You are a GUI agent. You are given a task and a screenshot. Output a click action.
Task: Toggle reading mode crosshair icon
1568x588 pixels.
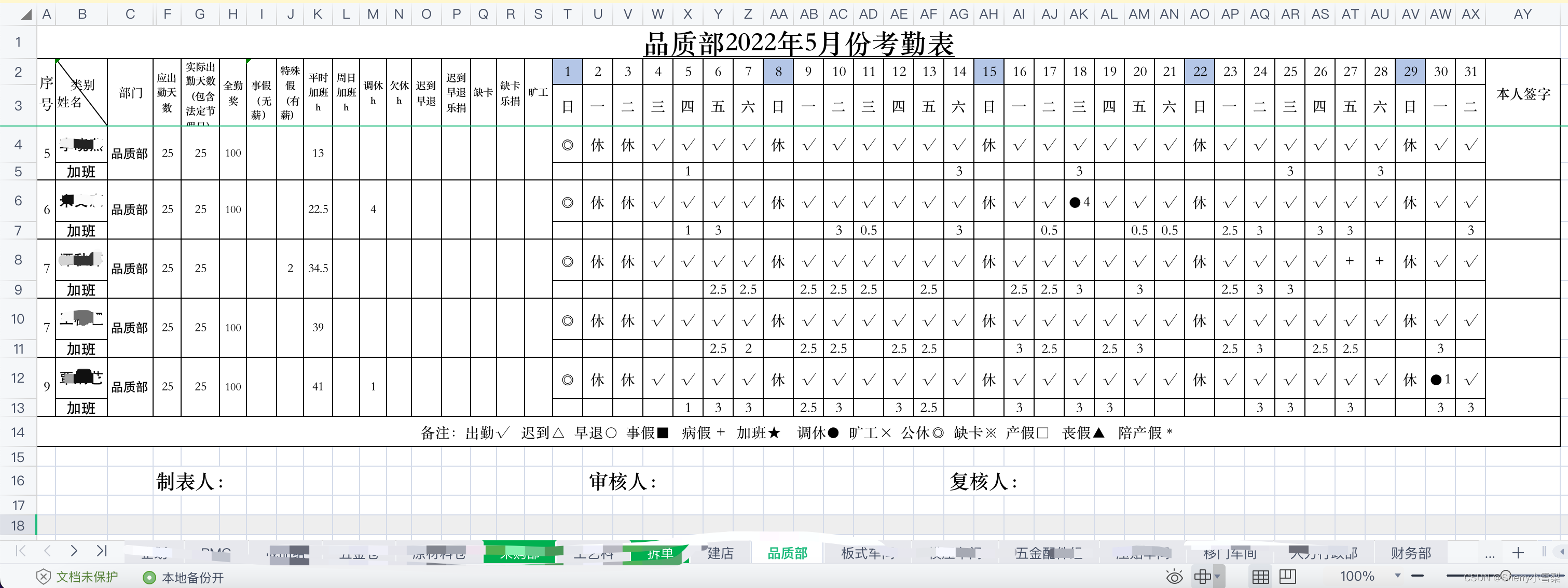pyautogui.click(x=1202, y=577)
